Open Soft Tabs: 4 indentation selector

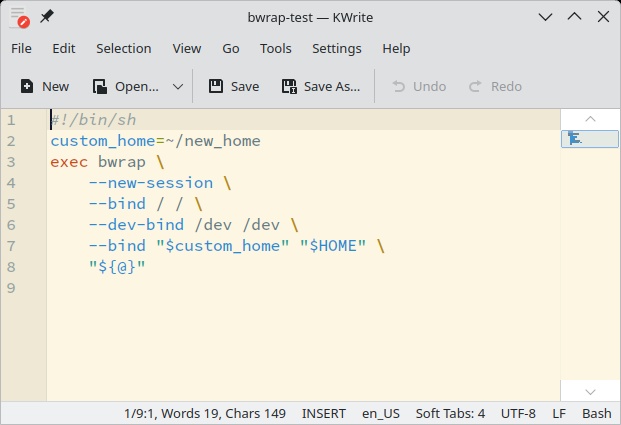pos(450,414)
